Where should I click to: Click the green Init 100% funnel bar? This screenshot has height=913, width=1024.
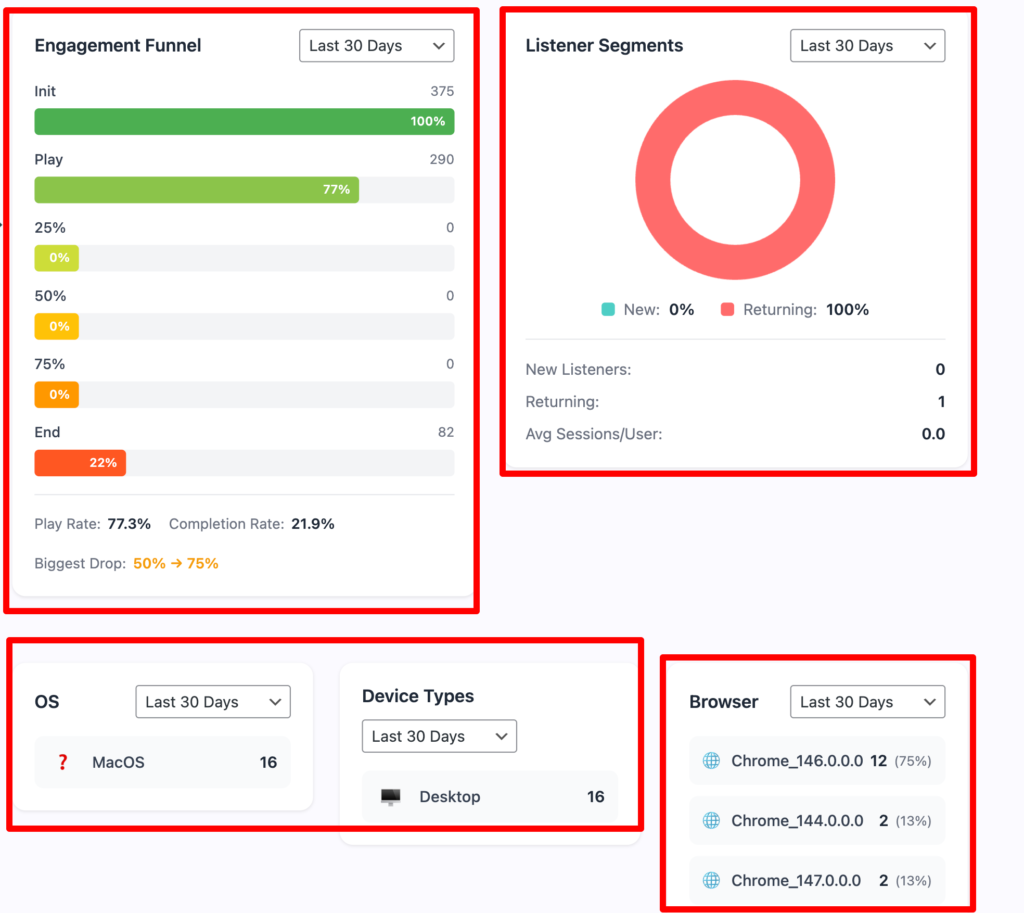pyautogui.click(x=244, y=121)
